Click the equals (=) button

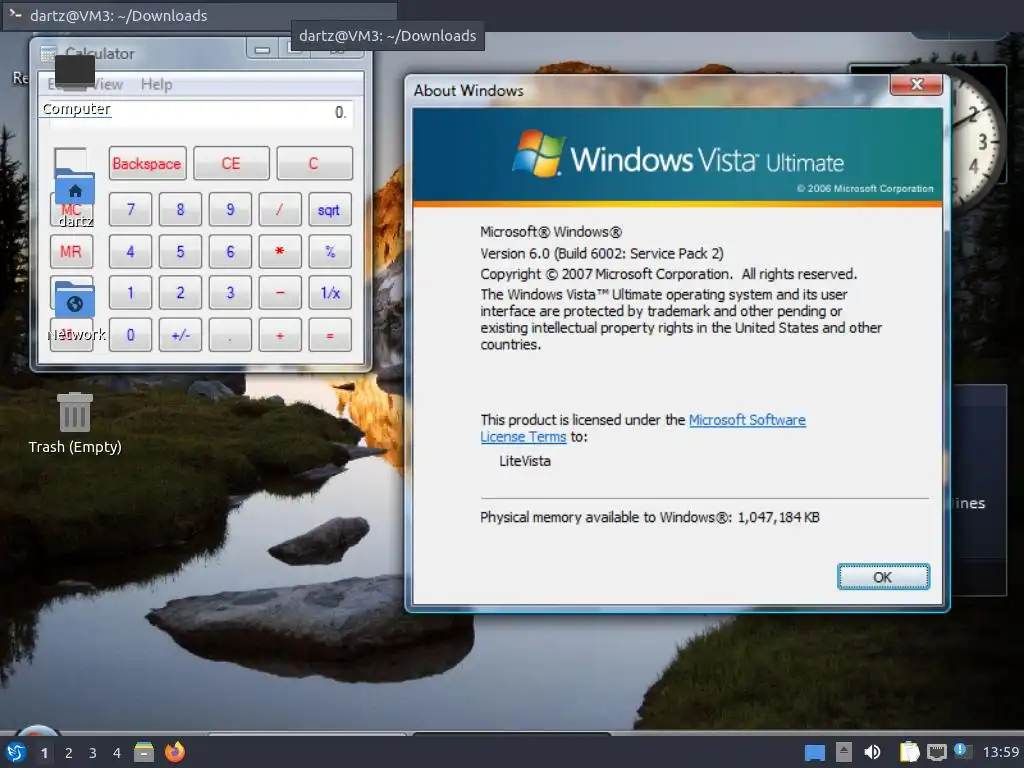[x=330, y=335]
